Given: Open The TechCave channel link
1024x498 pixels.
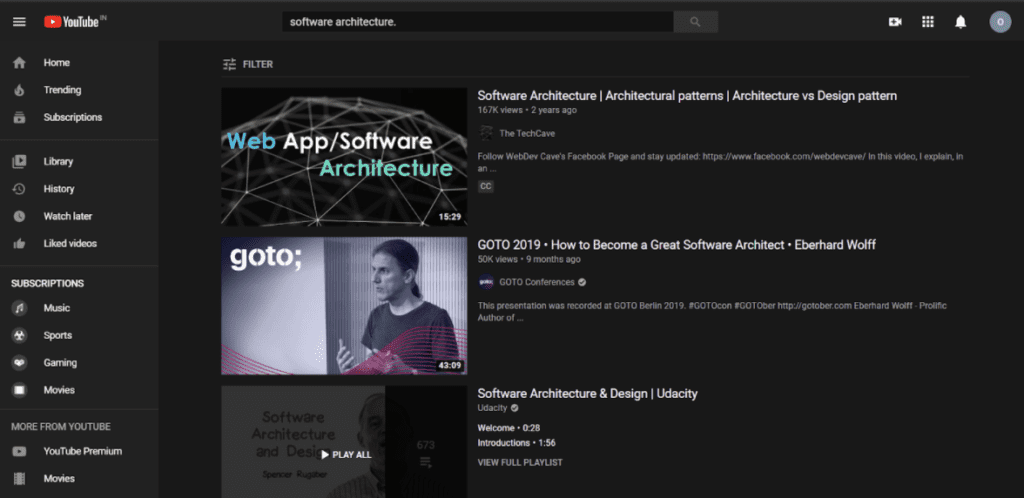Looking at the screenshot, I should click(x=527, y=133).
